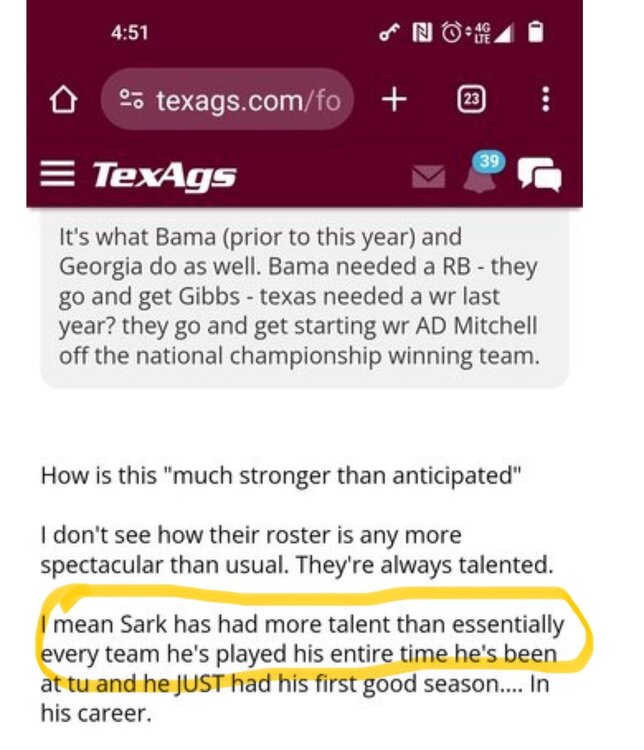Click the TexAgs logo
The image size is (644, 750).
(x=165, y=177)
